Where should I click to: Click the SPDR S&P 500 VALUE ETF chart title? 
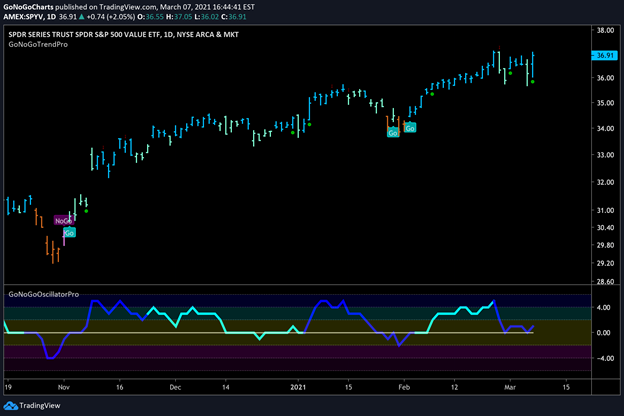(x=123, y=35)
